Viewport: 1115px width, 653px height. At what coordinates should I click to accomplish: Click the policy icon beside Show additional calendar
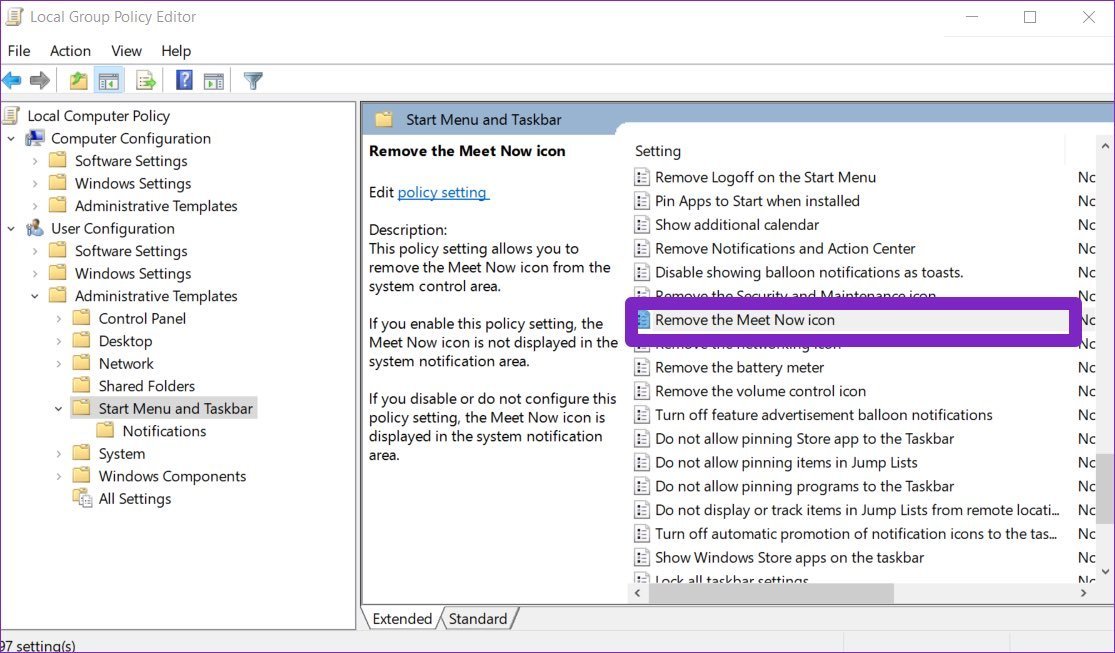click(641, 225)
